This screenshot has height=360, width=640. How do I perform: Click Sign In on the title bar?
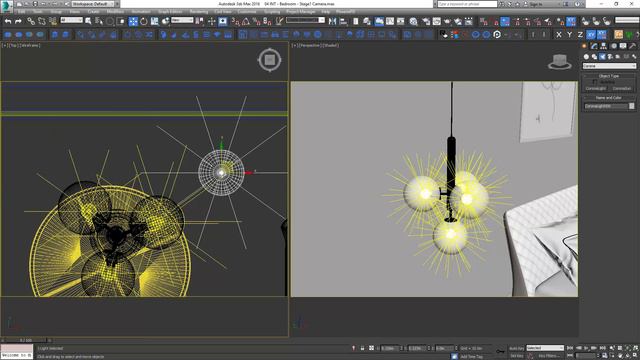(536, 4)
